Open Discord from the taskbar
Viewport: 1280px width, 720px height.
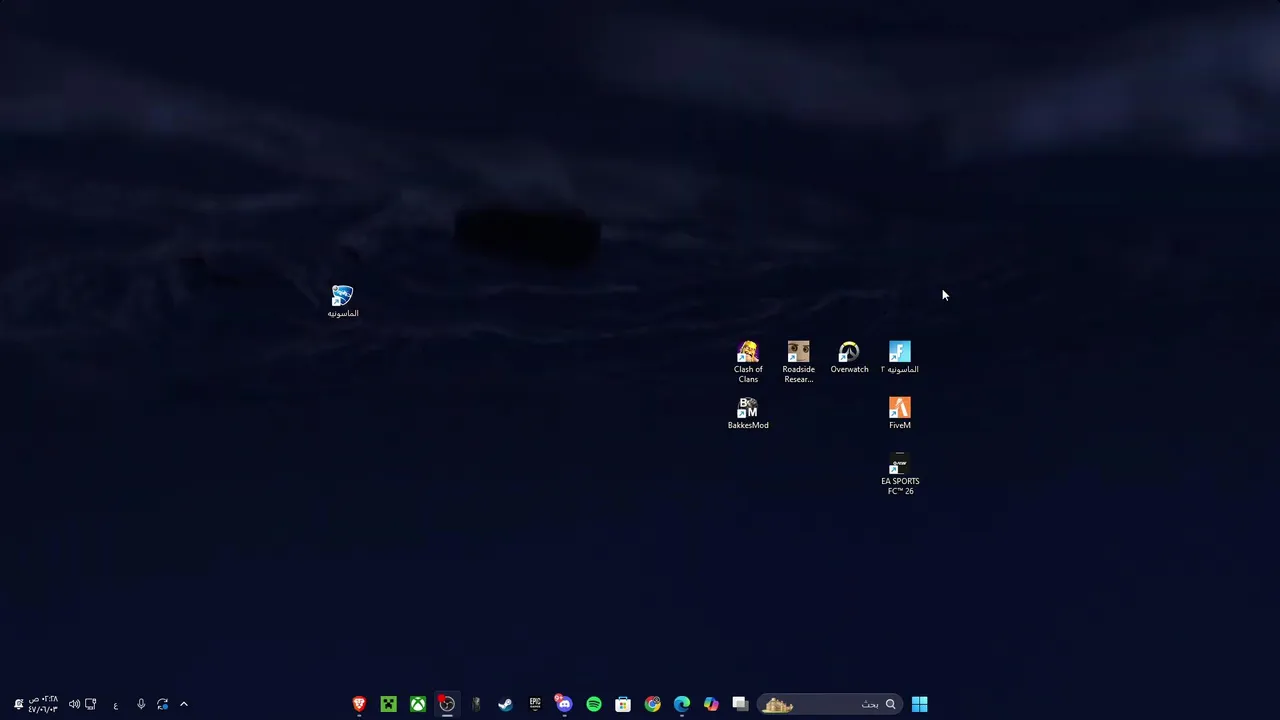(564, 704)
